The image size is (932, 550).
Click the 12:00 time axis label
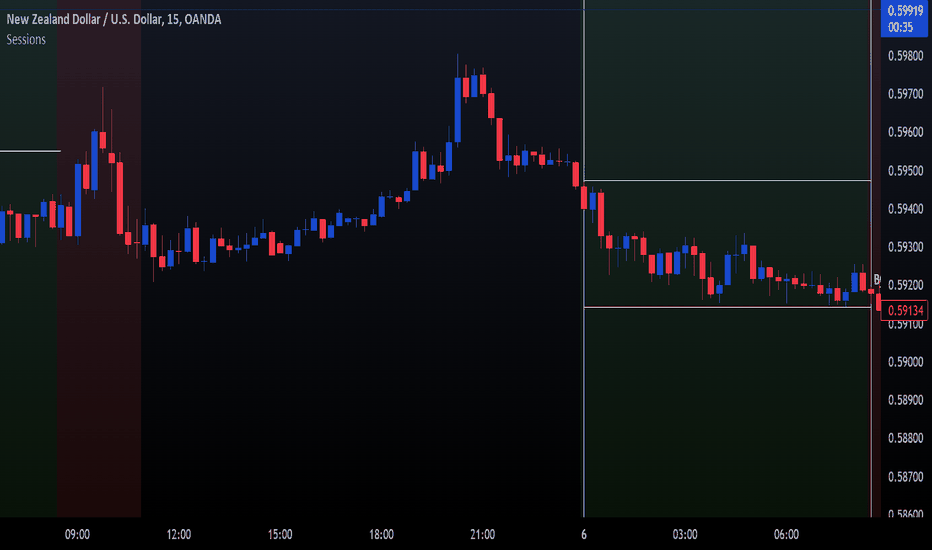(x=179, y=535)
